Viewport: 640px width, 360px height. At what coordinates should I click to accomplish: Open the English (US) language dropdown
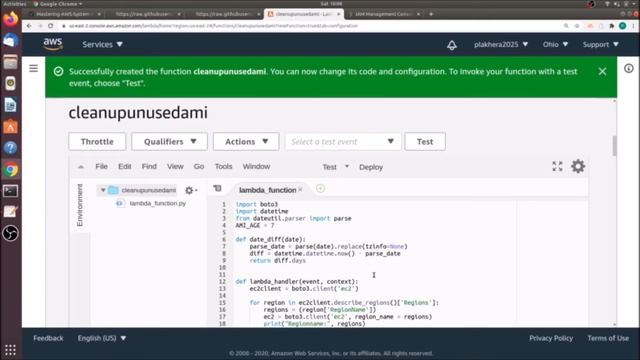(102, 338)
